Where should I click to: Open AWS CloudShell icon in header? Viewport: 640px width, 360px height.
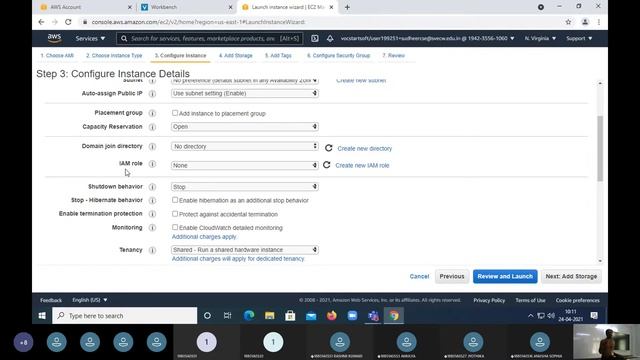coord(315,38)
